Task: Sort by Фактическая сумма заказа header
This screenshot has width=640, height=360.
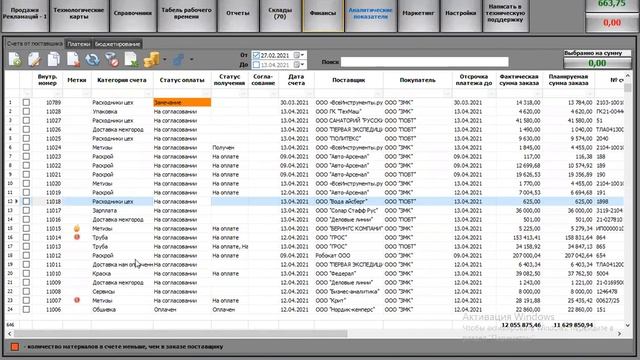Action: coord(519,80)
